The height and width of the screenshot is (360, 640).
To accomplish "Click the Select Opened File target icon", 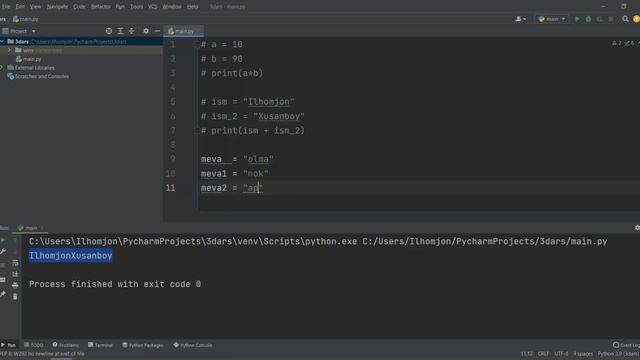I will 109,31.
